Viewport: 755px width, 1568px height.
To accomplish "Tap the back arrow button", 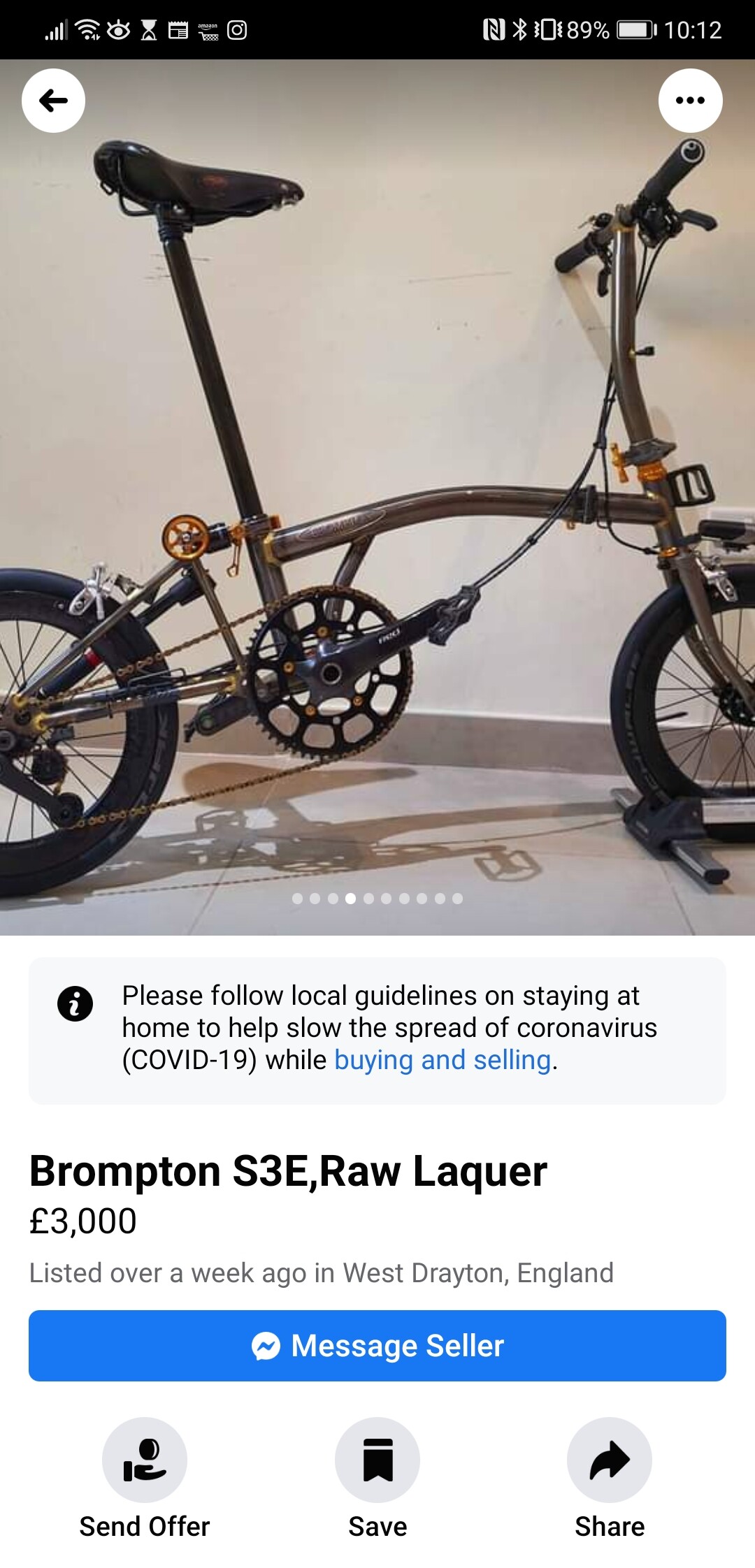I will [x=54, y=101].
